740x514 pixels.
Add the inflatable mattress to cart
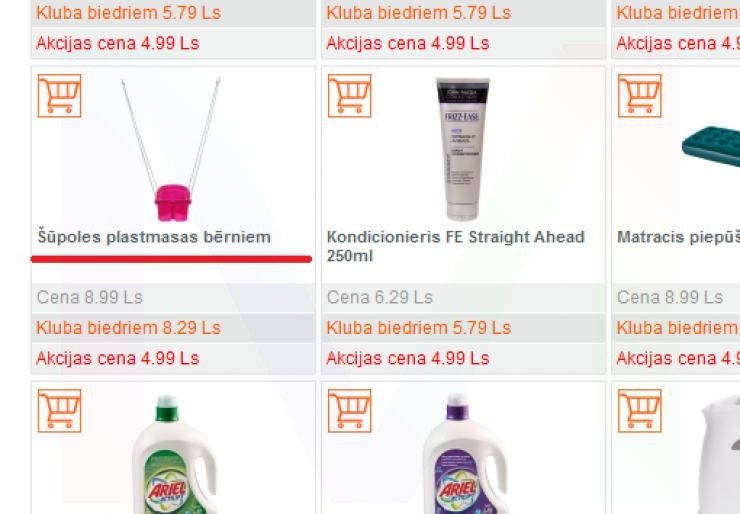tap(640, 96)
